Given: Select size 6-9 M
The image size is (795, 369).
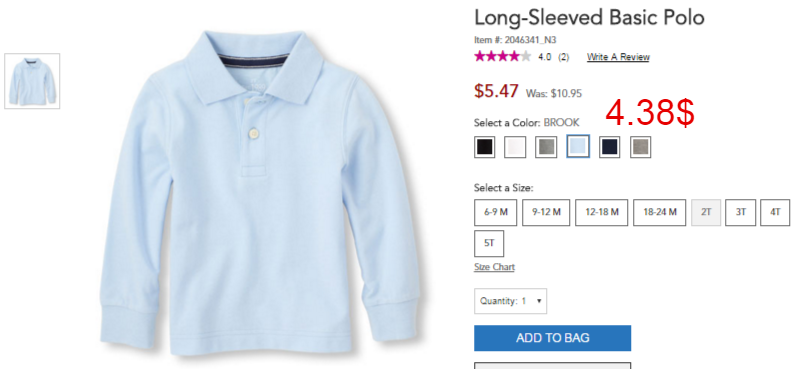Looking at the screenshot, I should click(495, 212).
